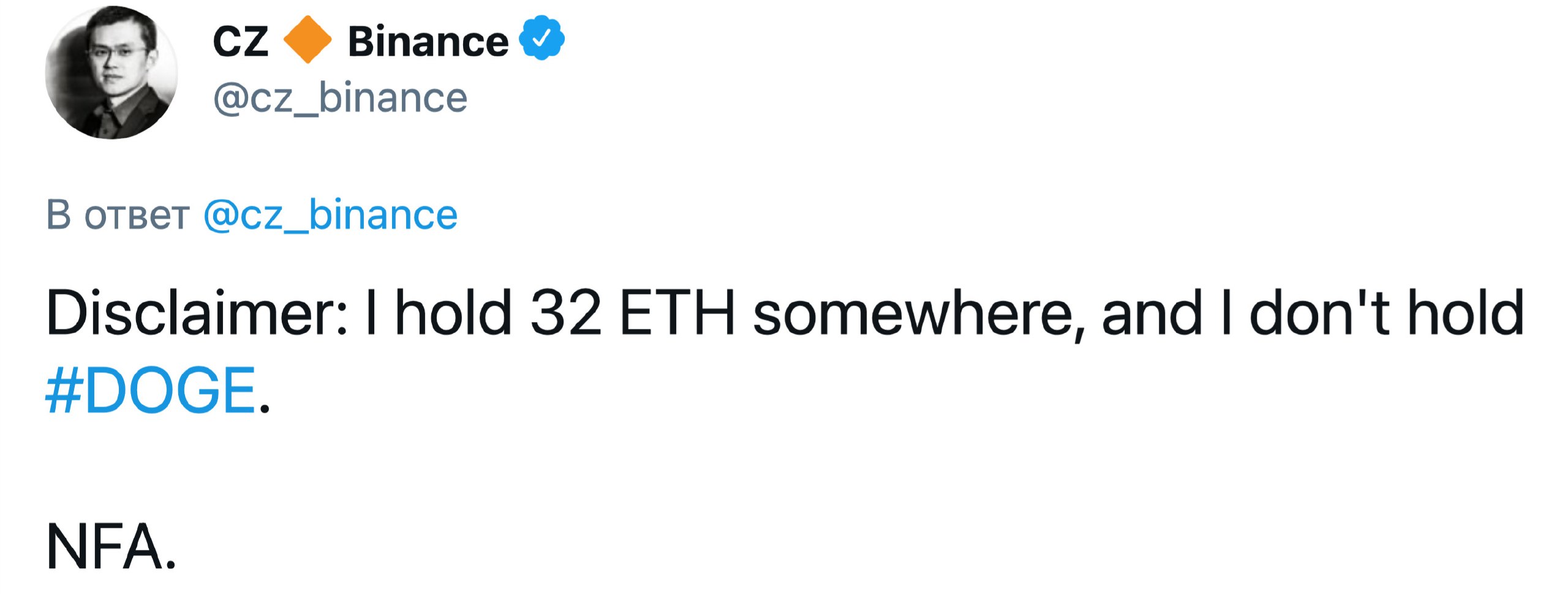The image size is (1568, 594).
Task: Click the 'CZ' part of display name
Action: (241, 42)
